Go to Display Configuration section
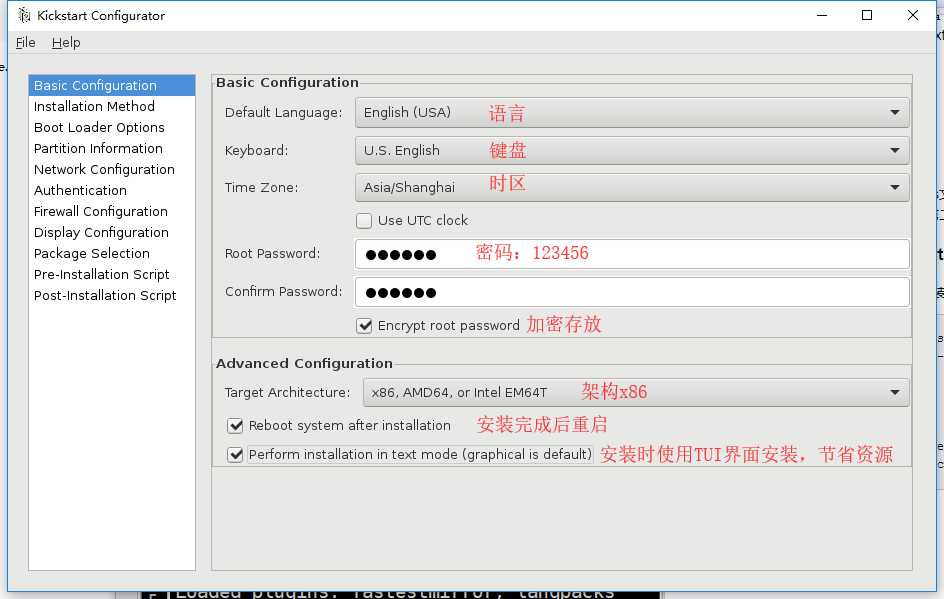Viewport: 944px width, 599px height. tap(112, 232)
